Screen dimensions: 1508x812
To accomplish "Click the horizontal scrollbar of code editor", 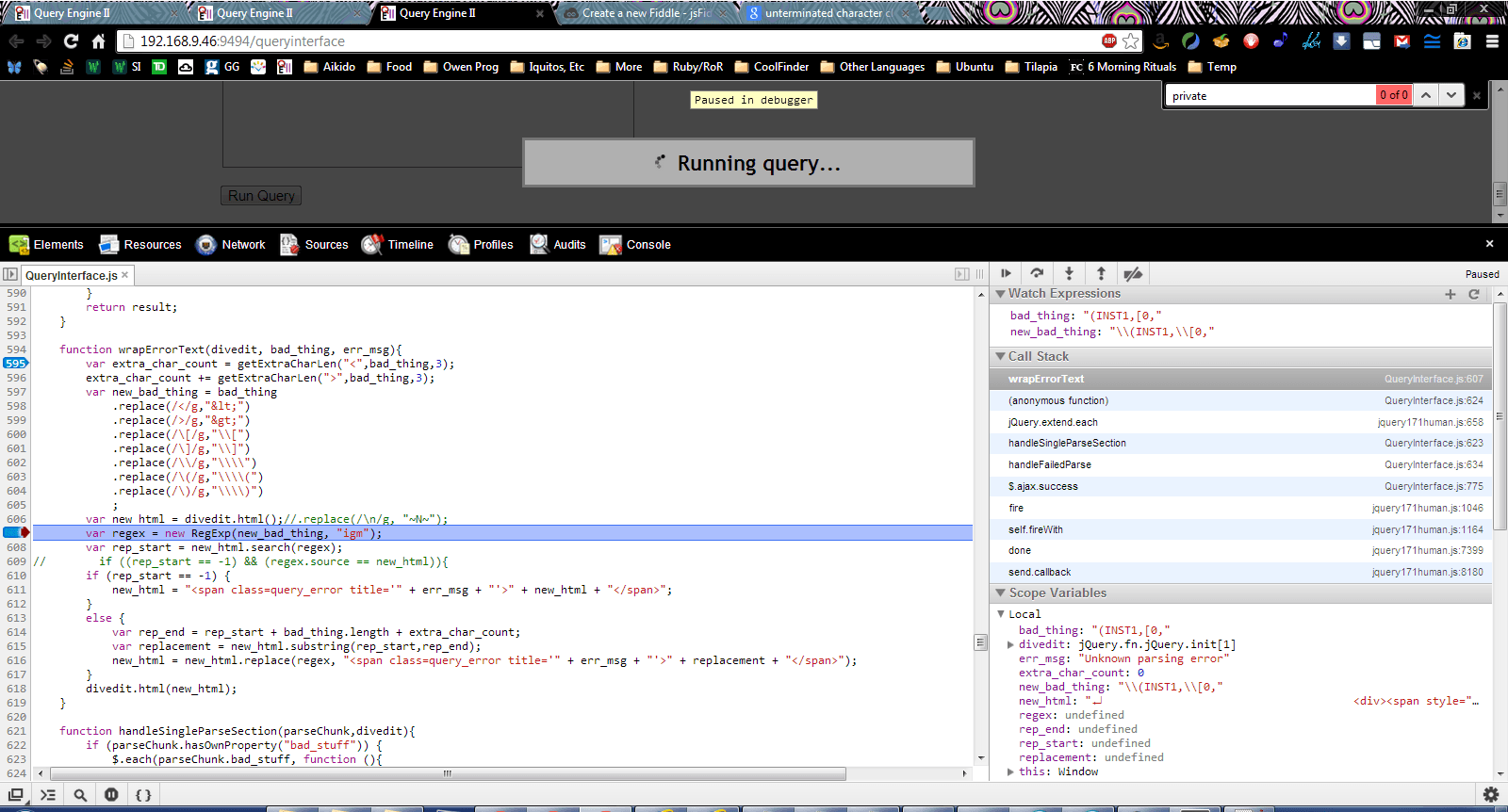I will [x=447, y=773].
